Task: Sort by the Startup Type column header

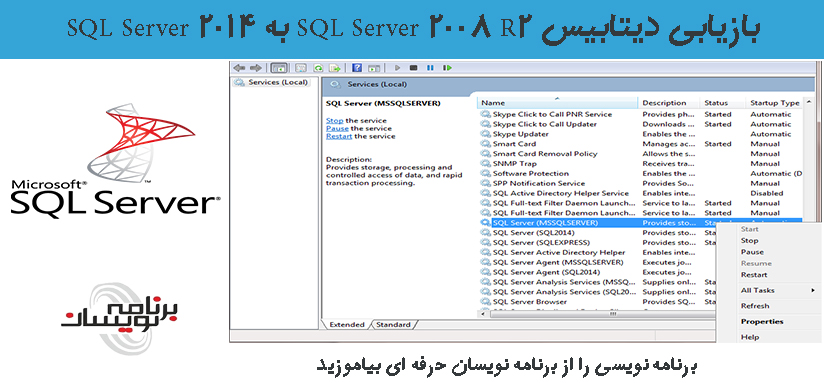Action: (774, 103)
